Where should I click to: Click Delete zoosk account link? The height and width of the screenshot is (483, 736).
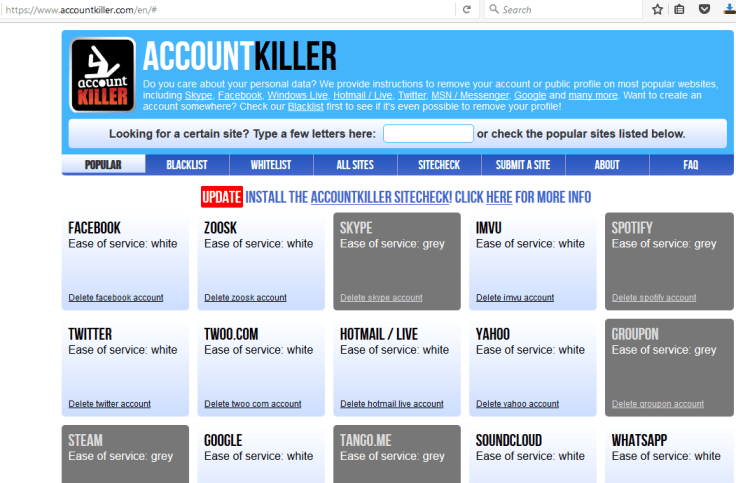point(245,298)
